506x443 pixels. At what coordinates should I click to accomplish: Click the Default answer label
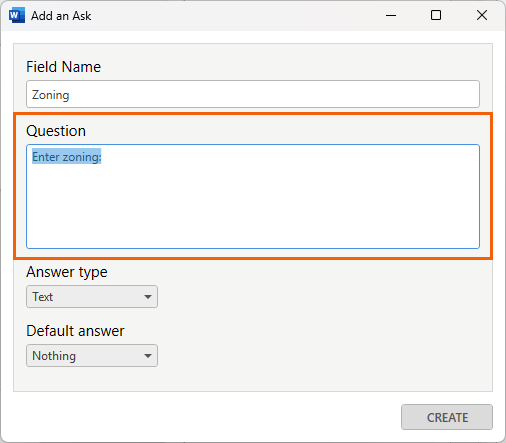pos(75,331)
